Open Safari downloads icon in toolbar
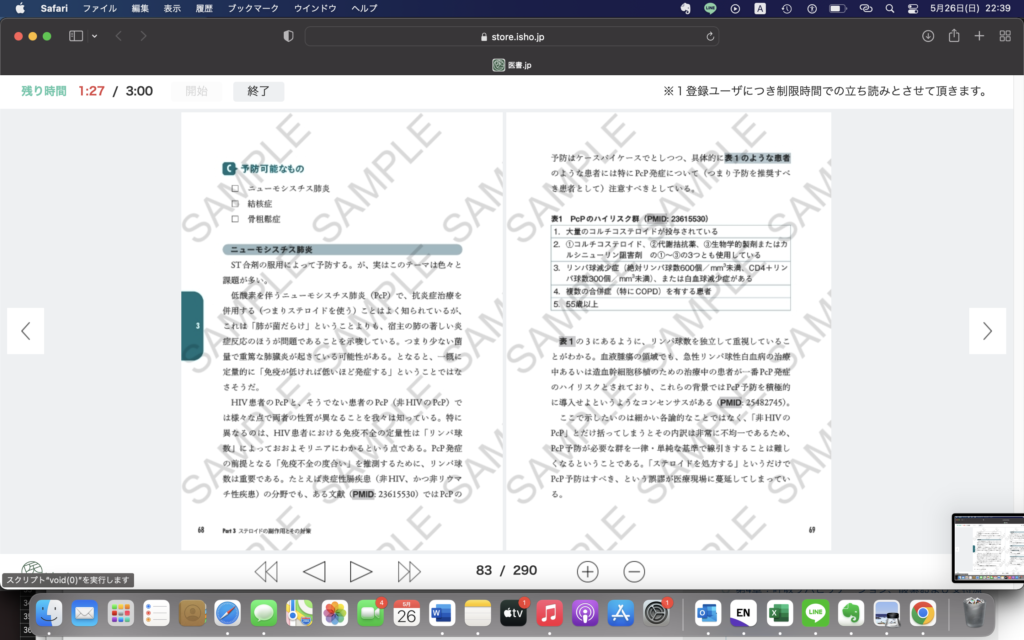 928,36
